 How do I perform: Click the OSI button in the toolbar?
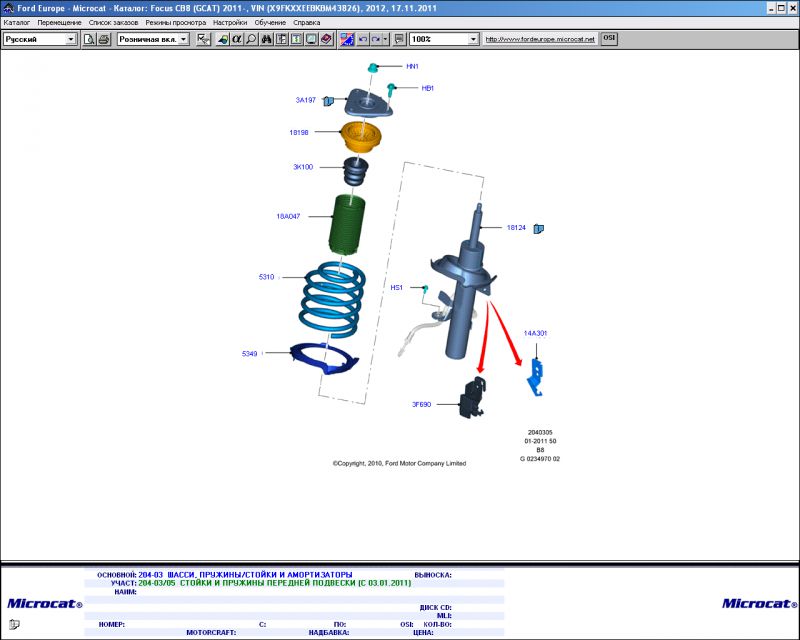coord(609,39)
